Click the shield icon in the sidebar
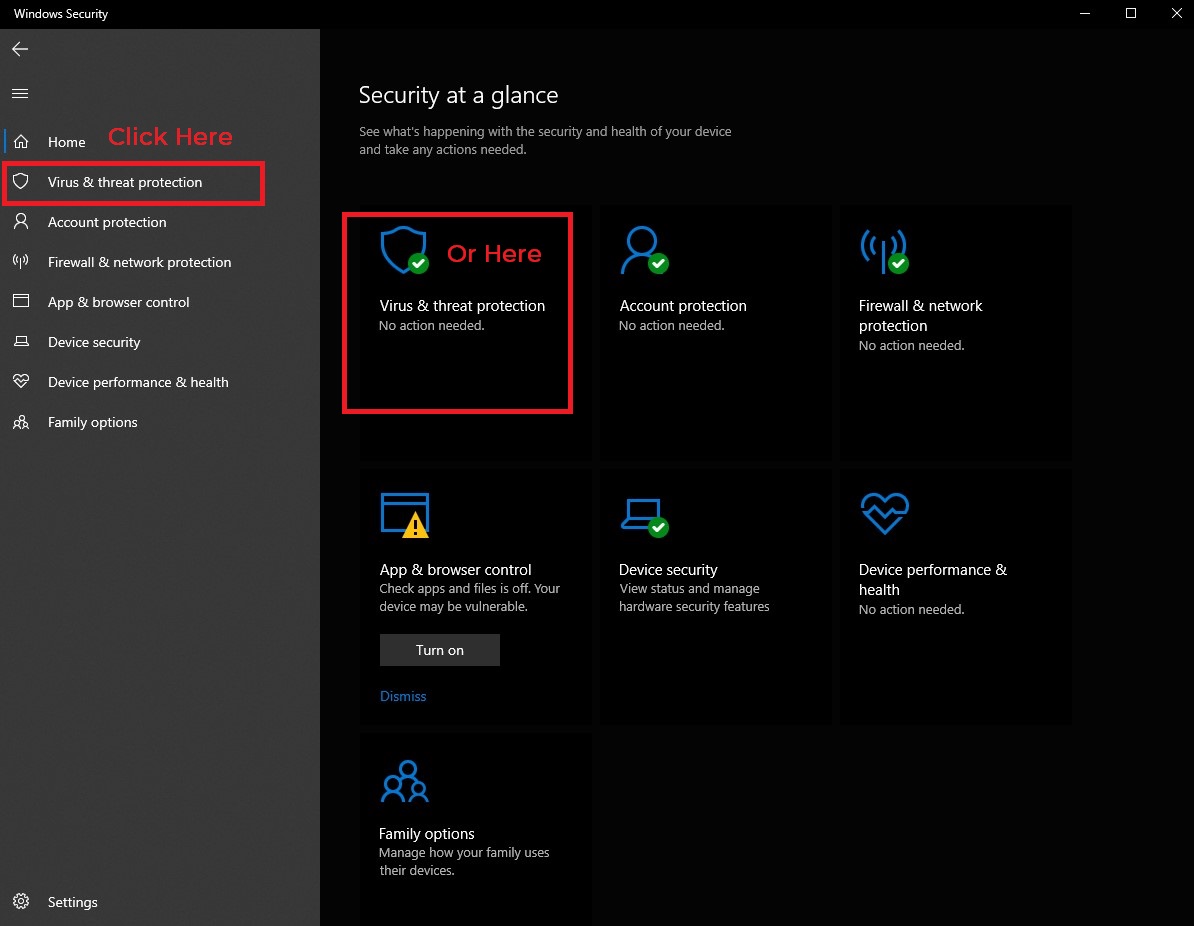 [x=21, y=181]
